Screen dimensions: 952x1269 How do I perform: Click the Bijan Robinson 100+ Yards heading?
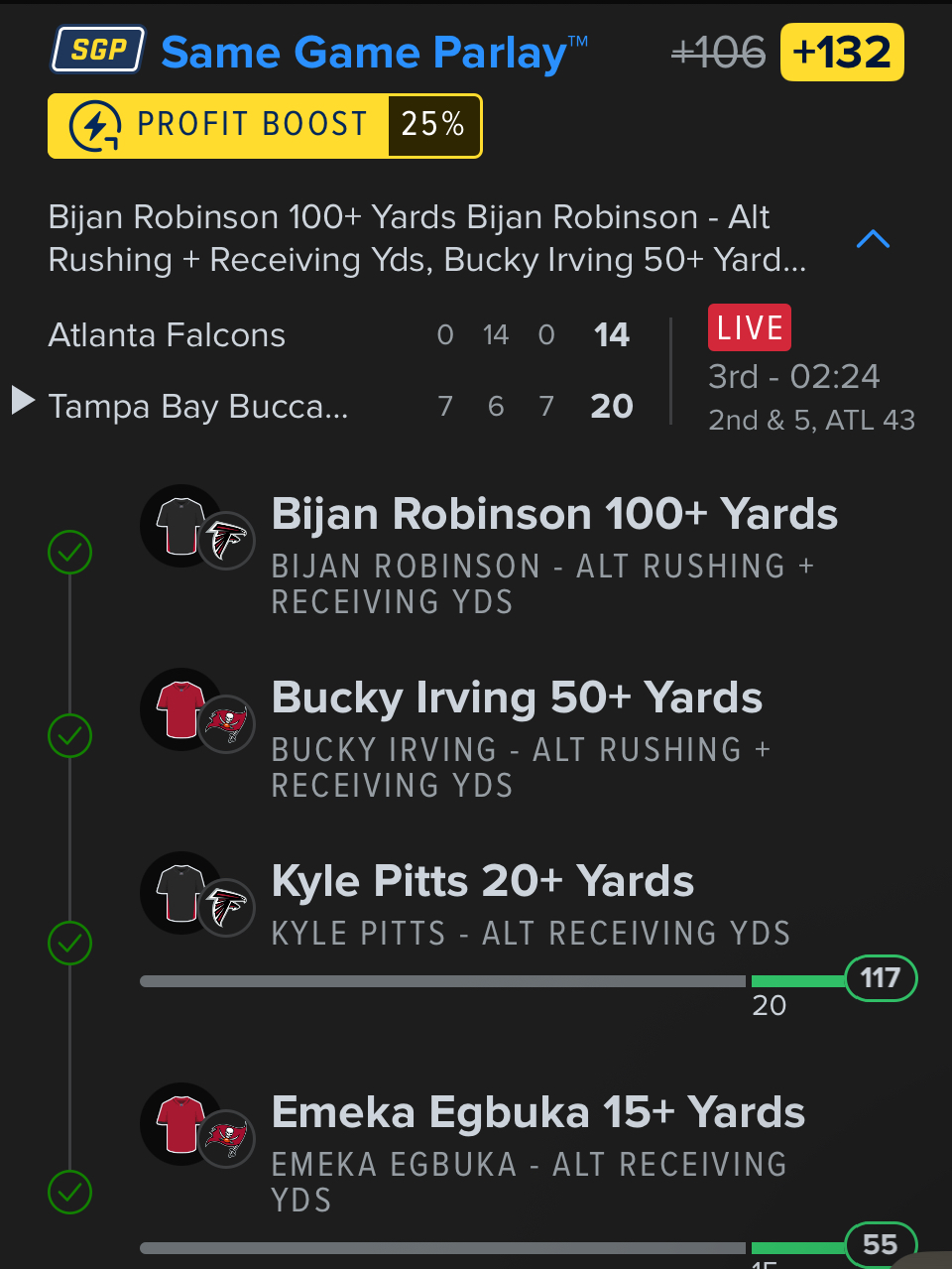click(x=554, y=514)
